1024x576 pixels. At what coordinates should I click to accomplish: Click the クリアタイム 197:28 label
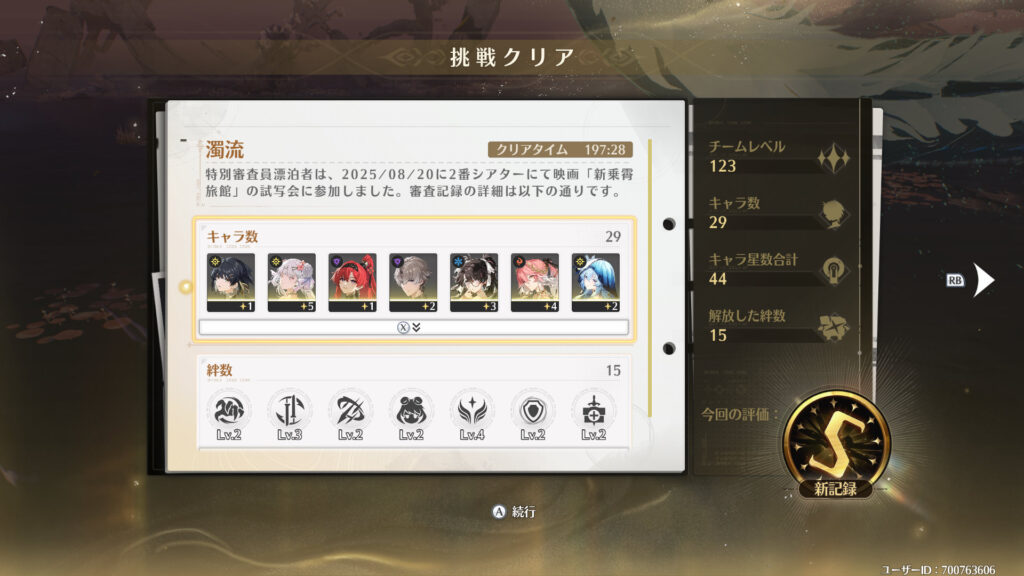click(x=560, y=150)
